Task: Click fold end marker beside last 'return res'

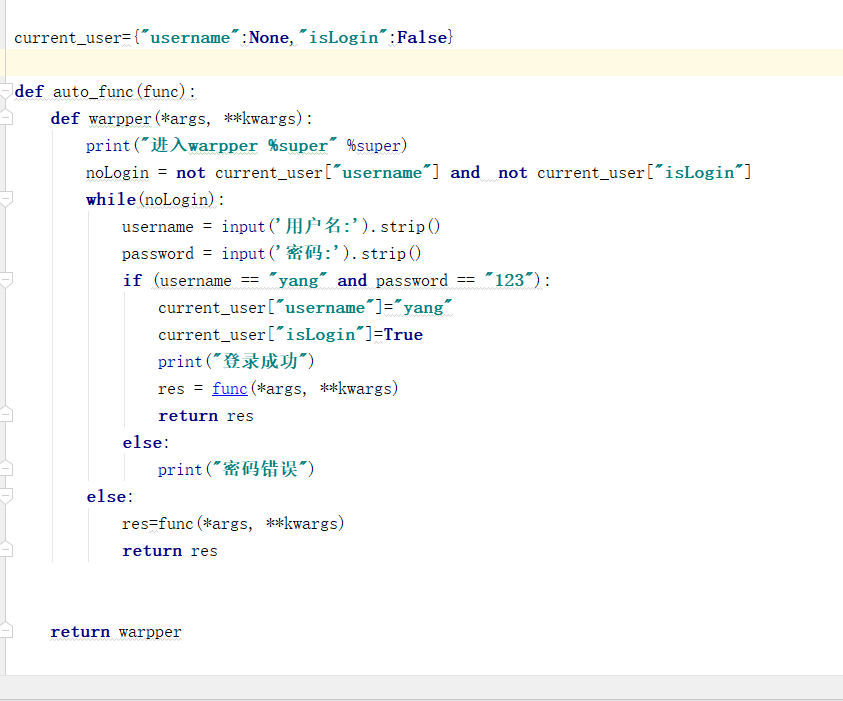Action: [x=6, y=549]
